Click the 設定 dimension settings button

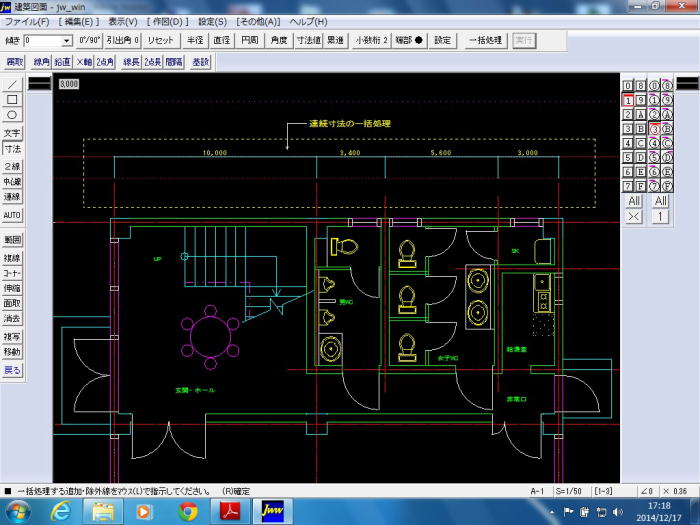point(442,41)
